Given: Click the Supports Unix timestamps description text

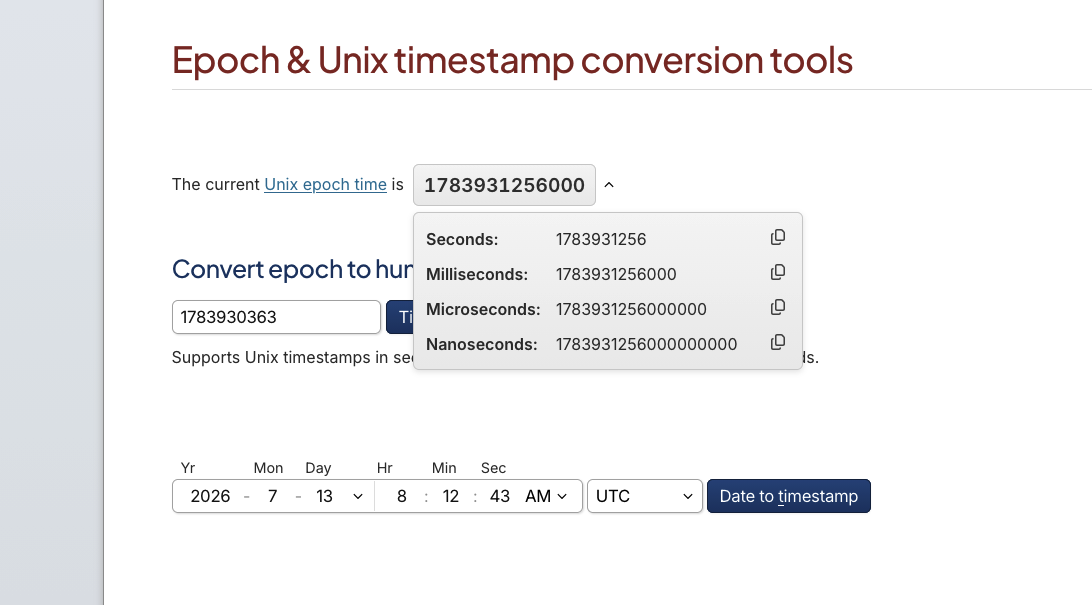Looking at the screenshot, I should click(x=292, y=357).
